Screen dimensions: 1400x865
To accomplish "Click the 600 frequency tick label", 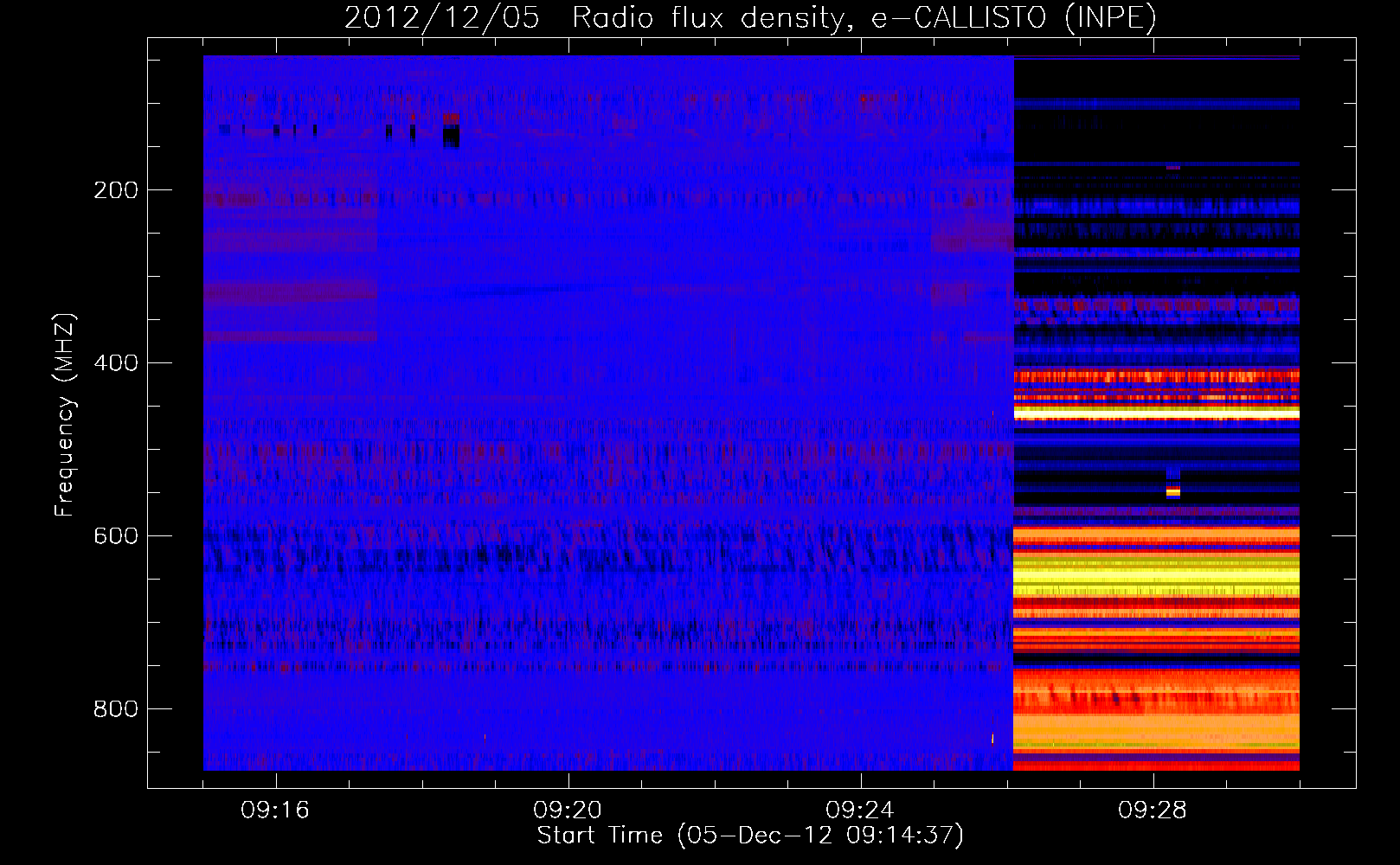I will pos(116,535).
